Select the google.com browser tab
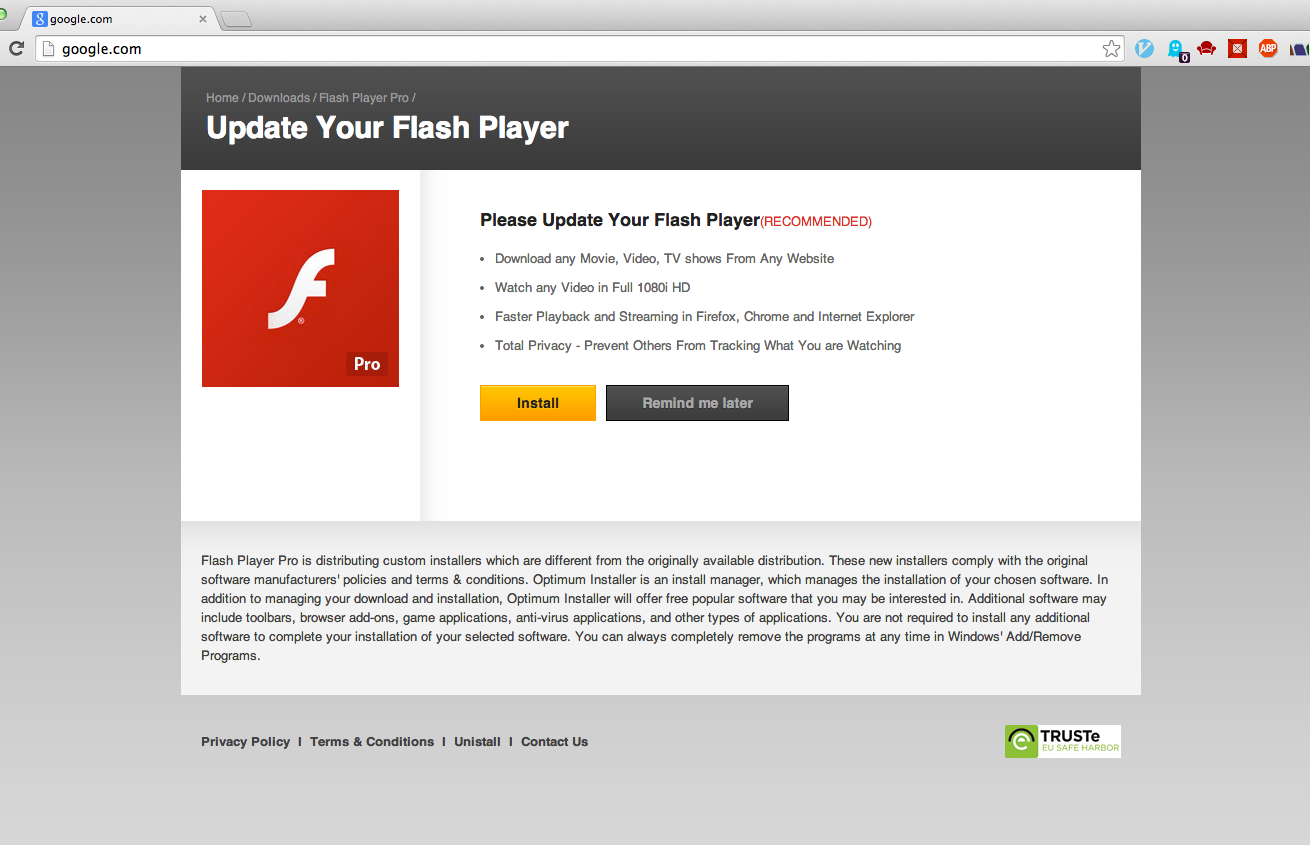This screenshot has width=1310, height=845. point(118,19)
